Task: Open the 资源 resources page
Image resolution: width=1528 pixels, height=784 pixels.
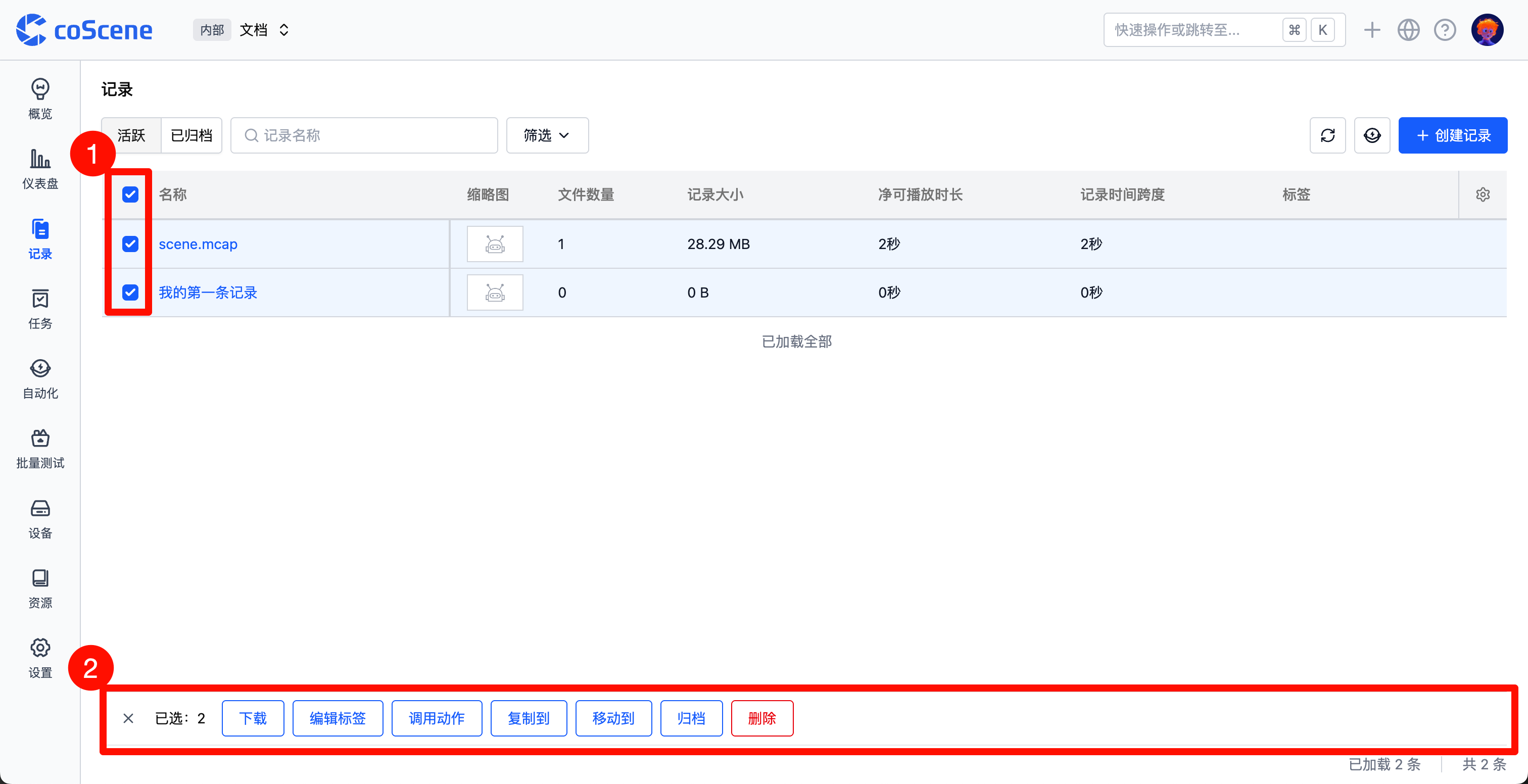Action: (39, 589)
